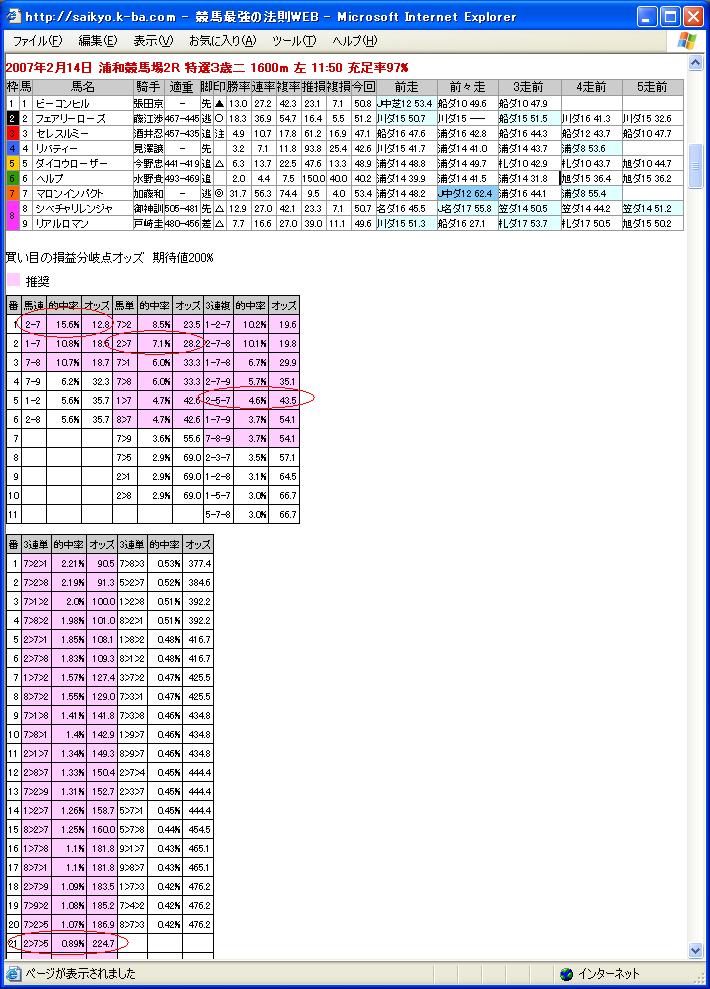
Task: Click the yellow frame 5 color cell
Action: click(x=12, y=163)
